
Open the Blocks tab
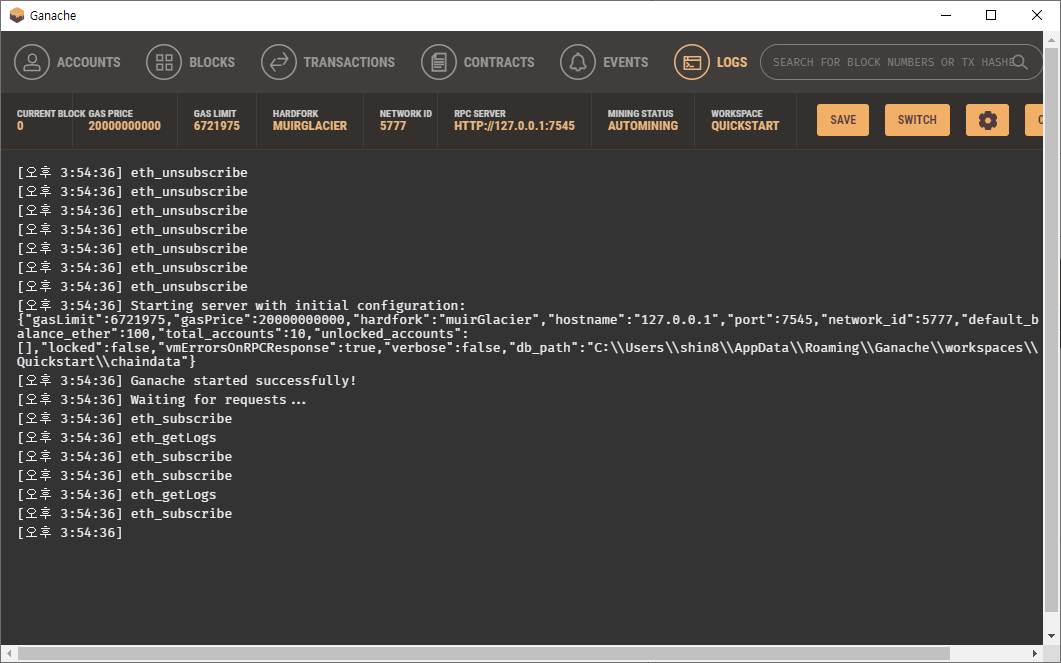[x=191, y=62]
